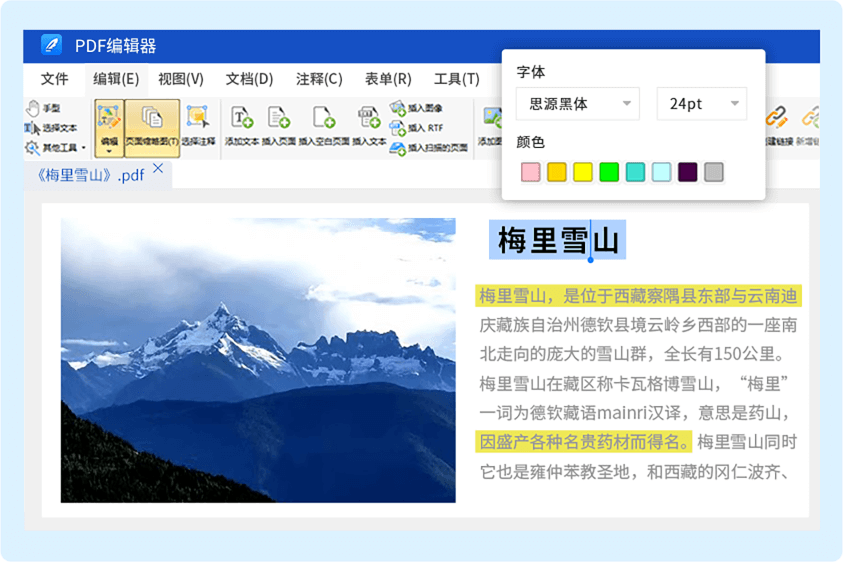Open the 注释(C) menu
The image size is (843, 562).
coord(319,79)
